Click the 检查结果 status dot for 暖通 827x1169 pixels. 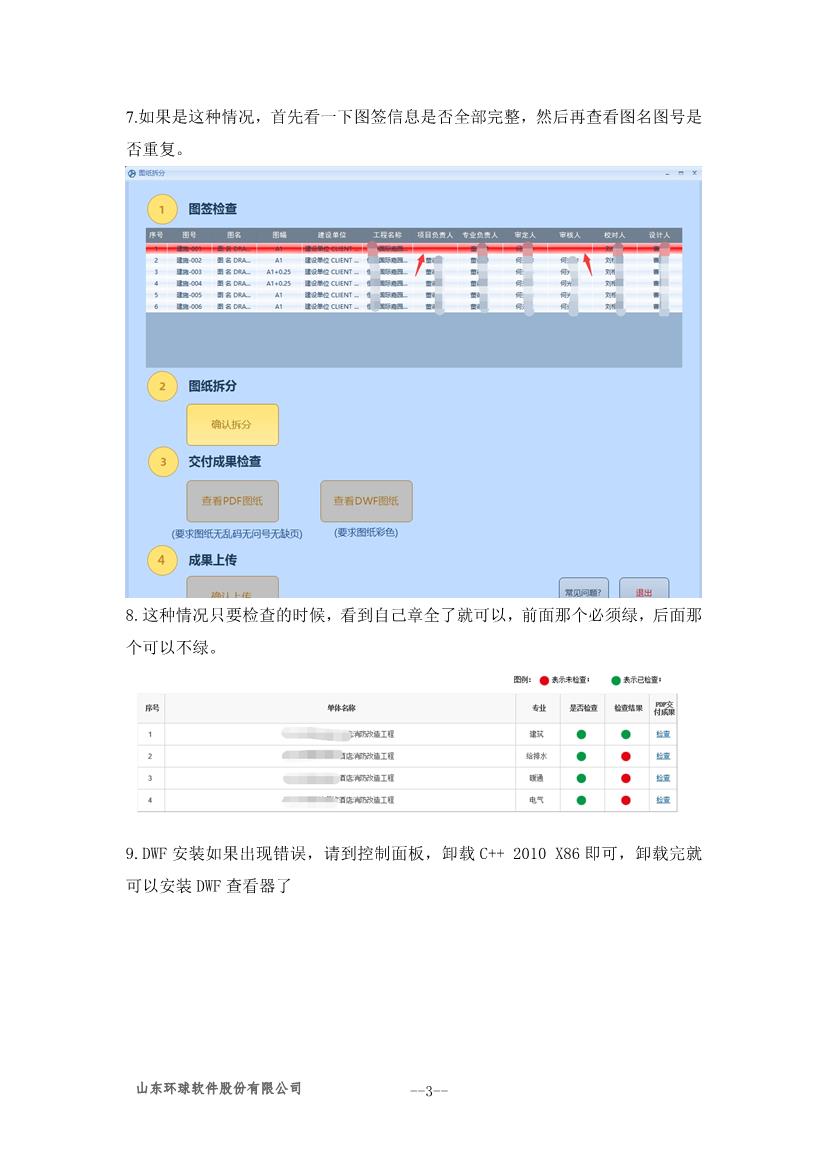coord(626,778)
